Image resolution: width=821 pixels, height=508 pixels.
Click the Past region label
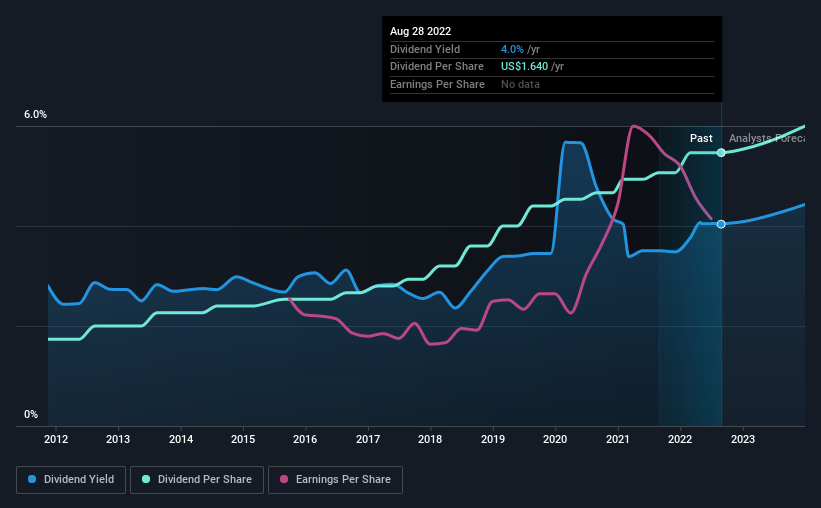pos(701,138)
